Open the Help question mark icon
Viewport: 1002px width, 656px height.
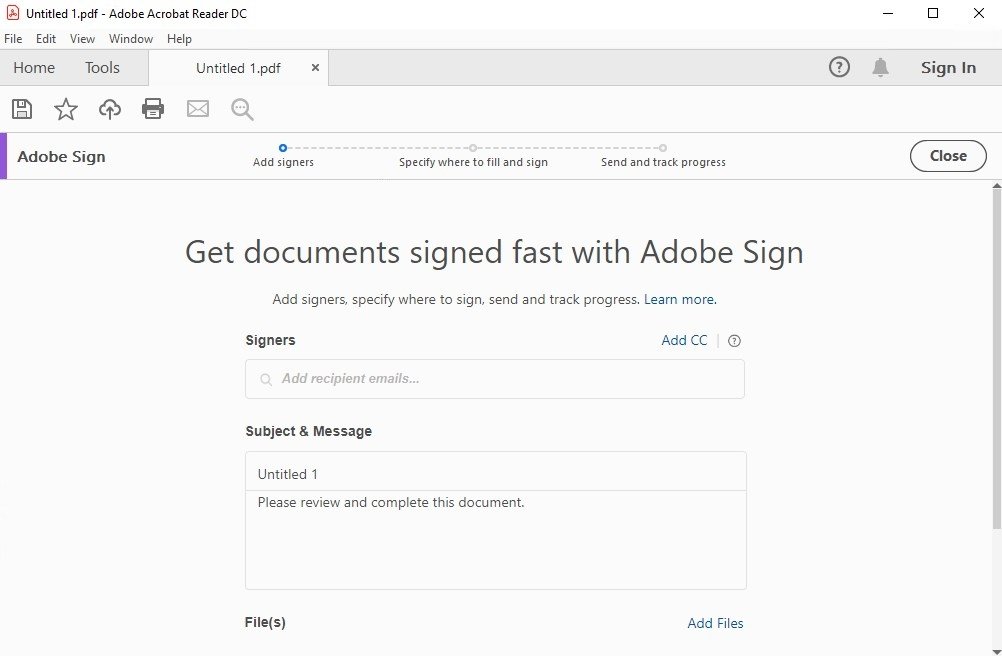click(839, 67)
